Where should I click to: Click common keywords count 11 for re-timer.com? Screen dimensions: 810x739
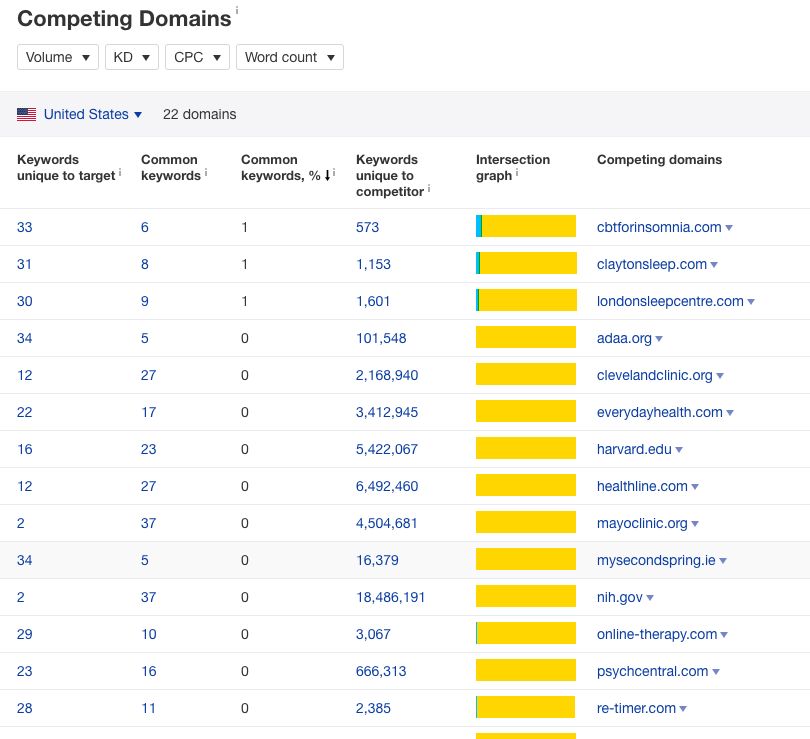(148, 708)
